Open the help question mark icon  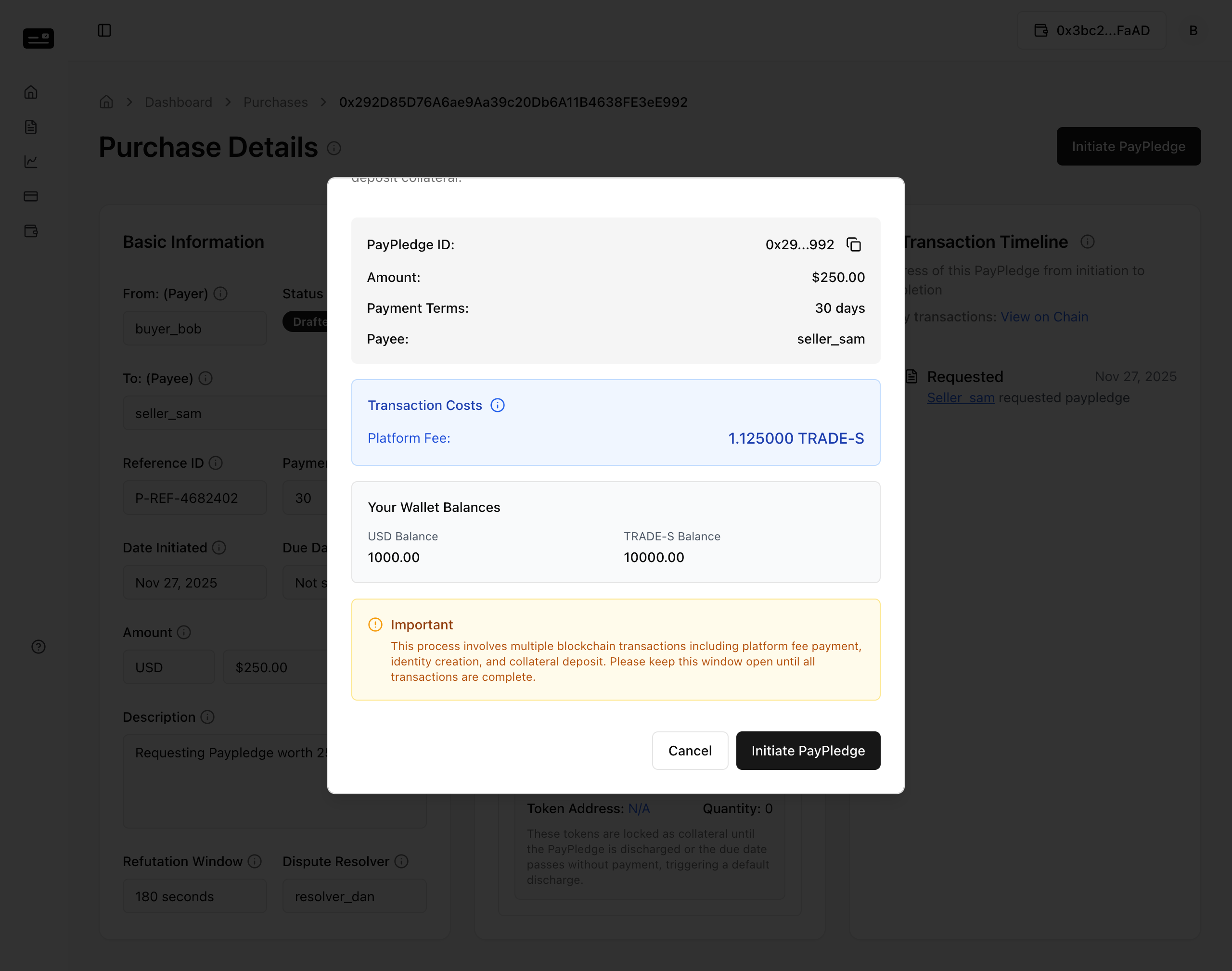pos(38,647)
